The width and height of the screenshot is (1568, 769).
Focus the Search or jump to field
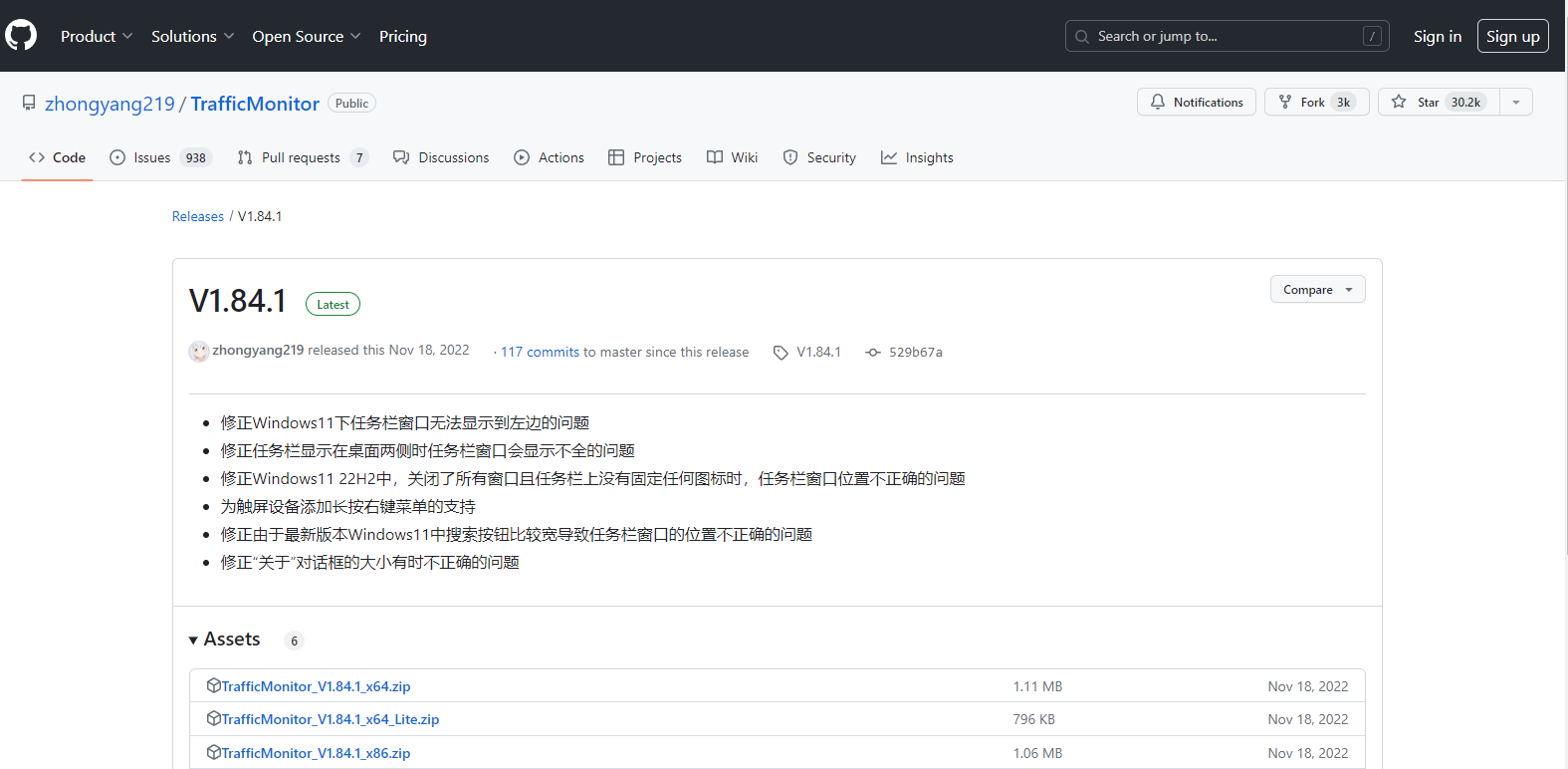pos(1227,36)
